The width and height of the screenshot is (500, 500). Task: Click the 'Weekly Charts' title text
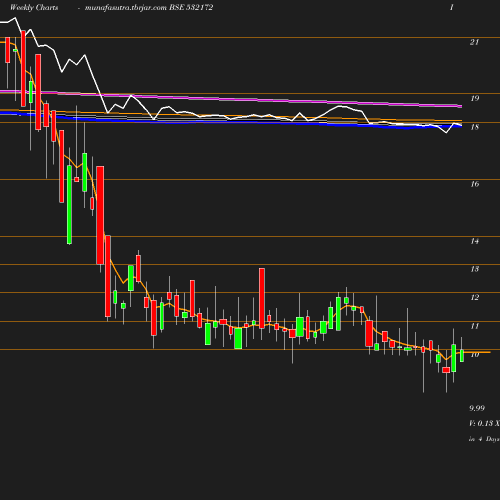coord(34,7)
